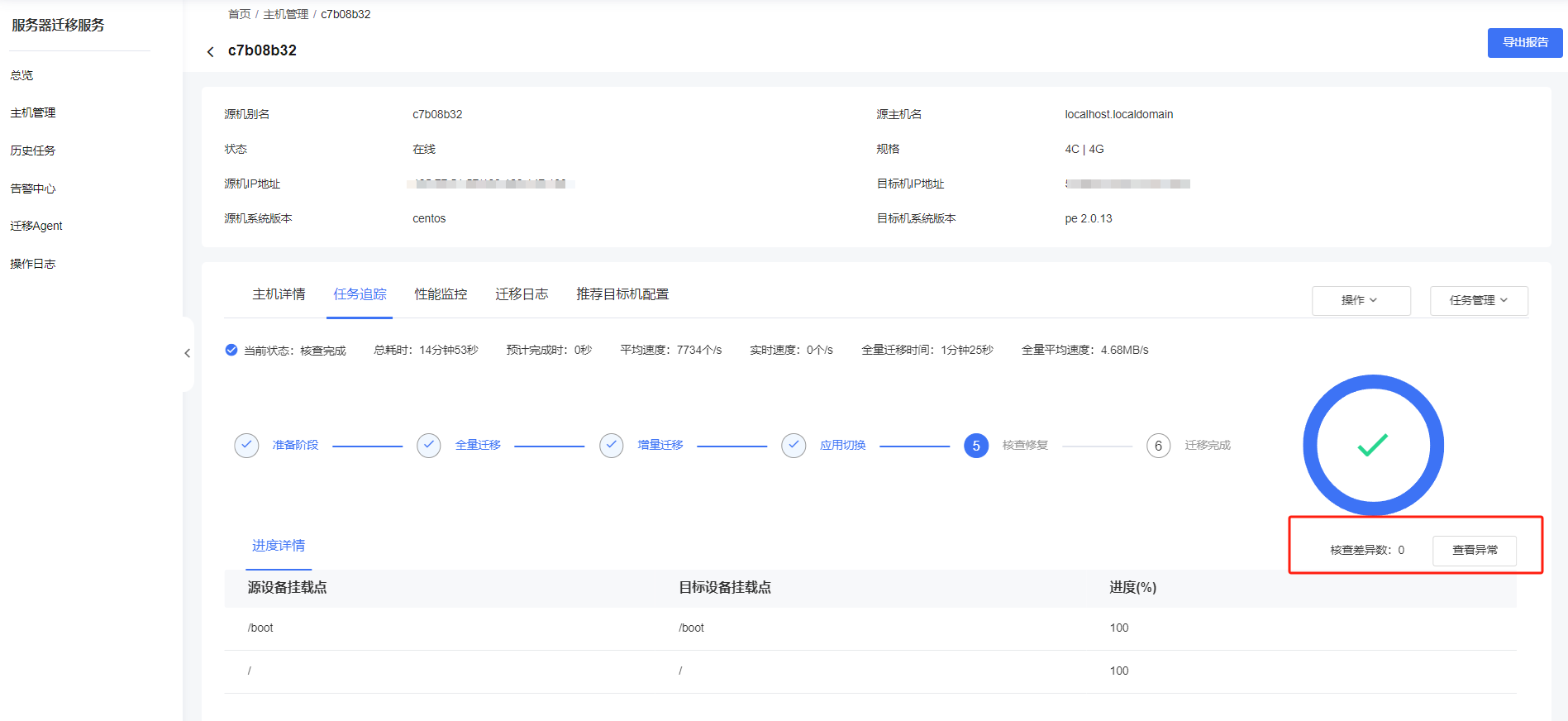Click the 核查修复 step label
This screenshot has width=1568, height=721.
point(1025,445)
